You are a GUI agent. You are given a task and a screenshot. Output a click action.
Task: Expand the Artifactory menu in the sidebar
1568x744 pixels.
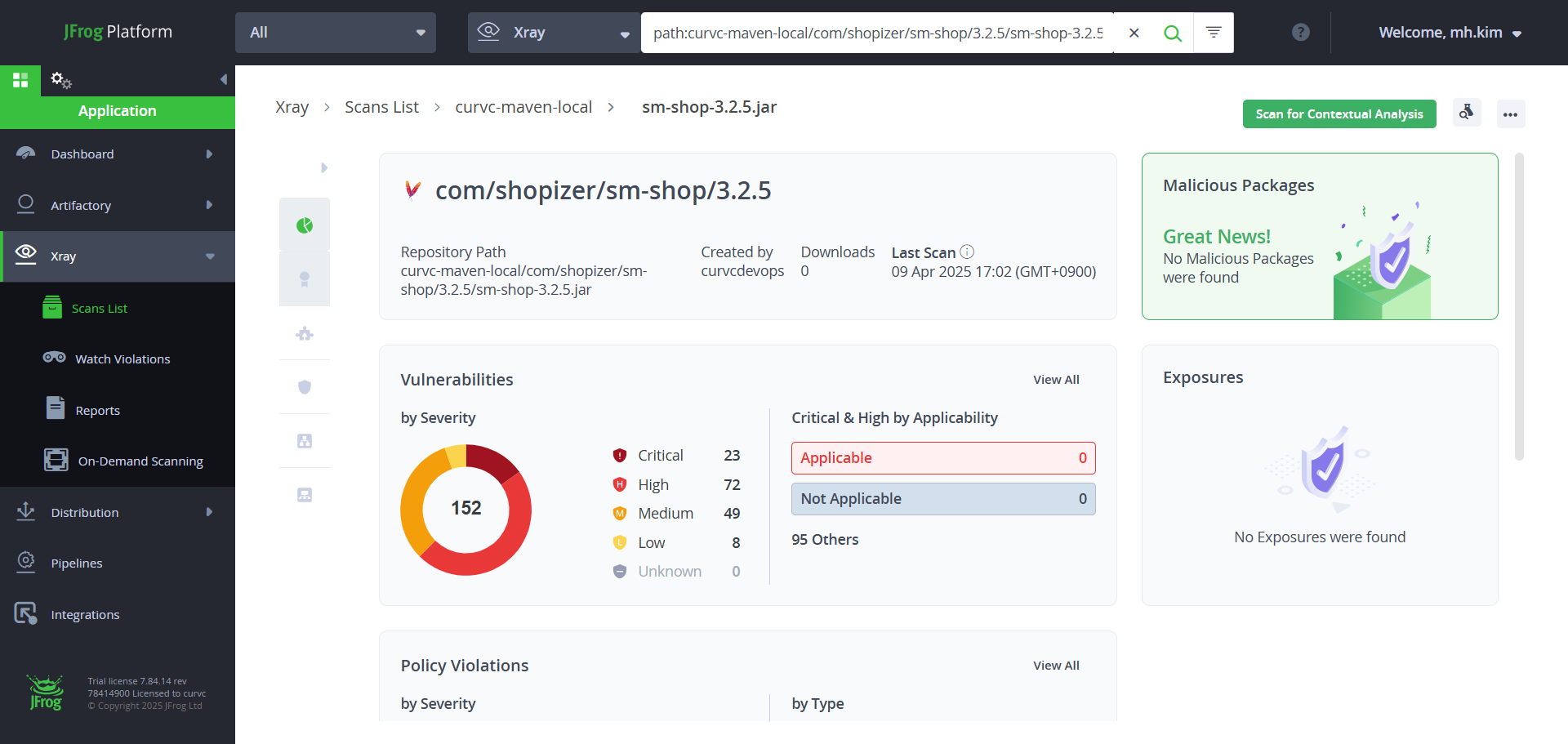pos(118,205)
